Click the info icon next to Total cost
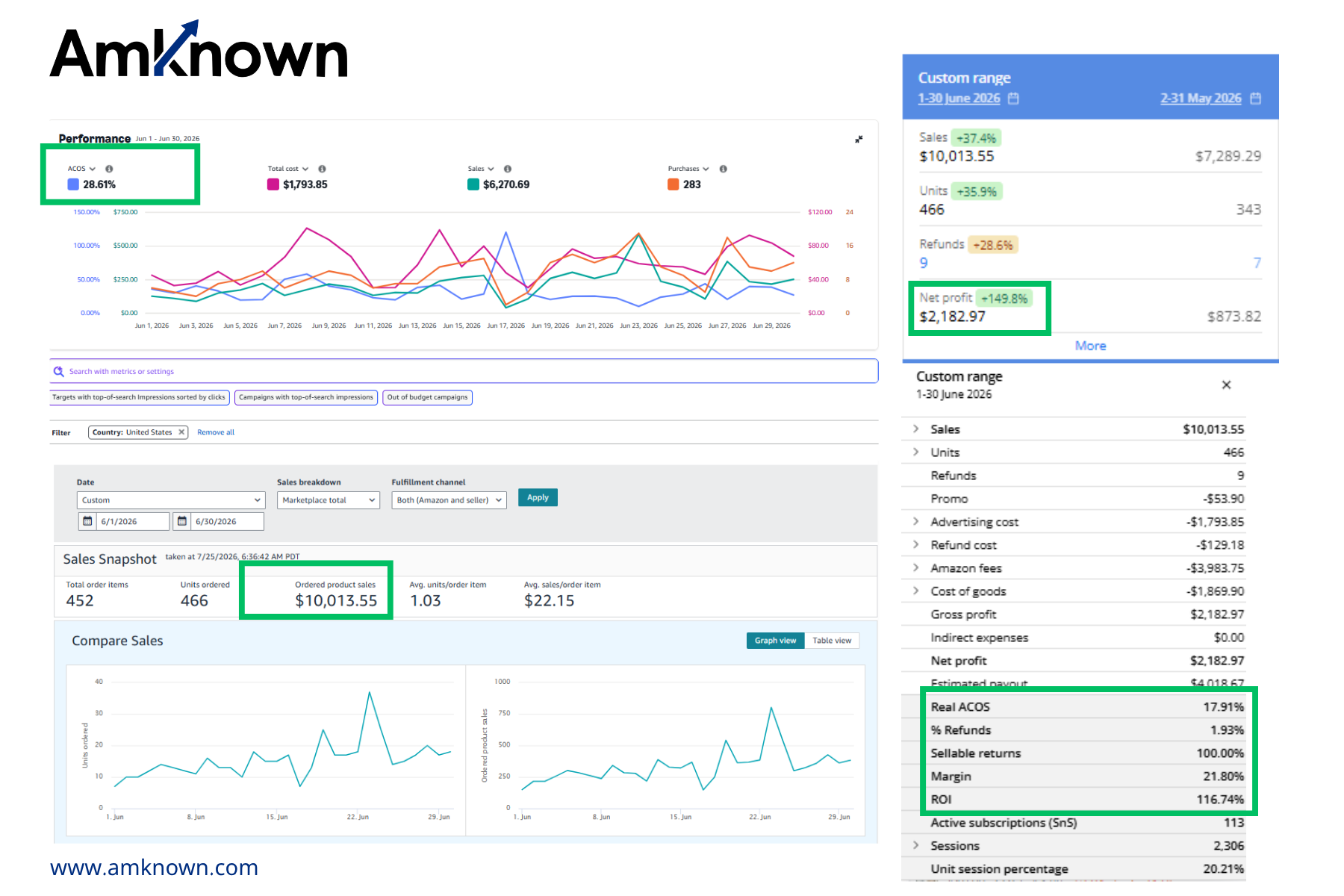The width and height of the screenshot is (1344, 896). pos(322,169)
